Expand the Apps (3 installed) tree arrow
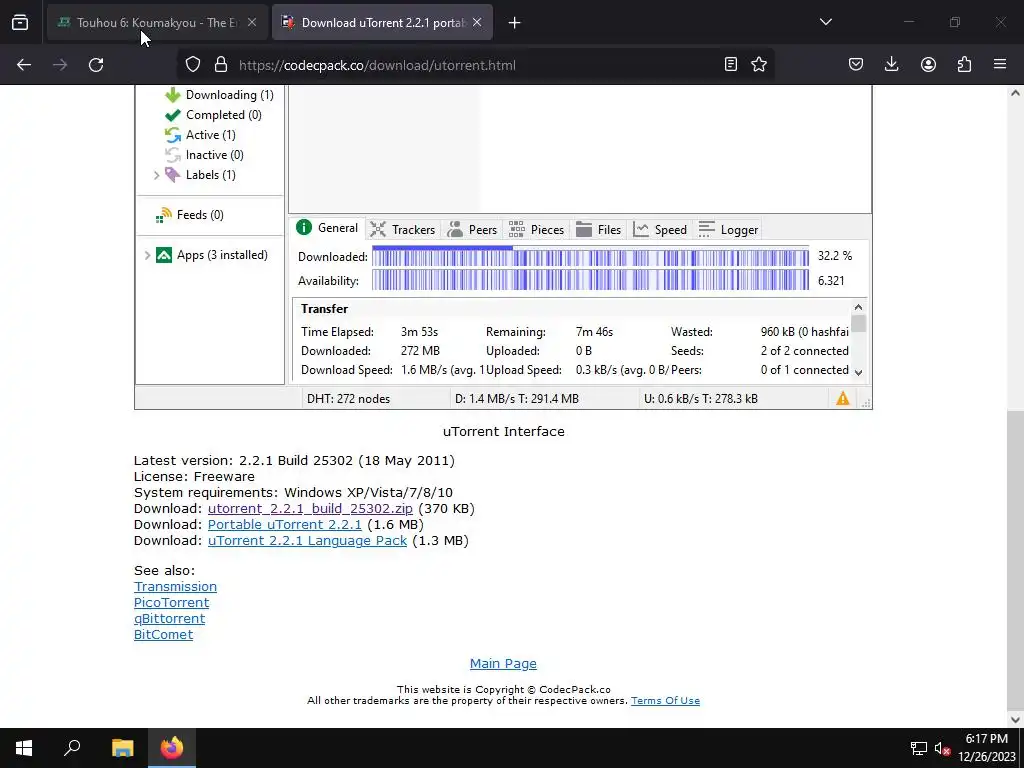 pos(147,255)
